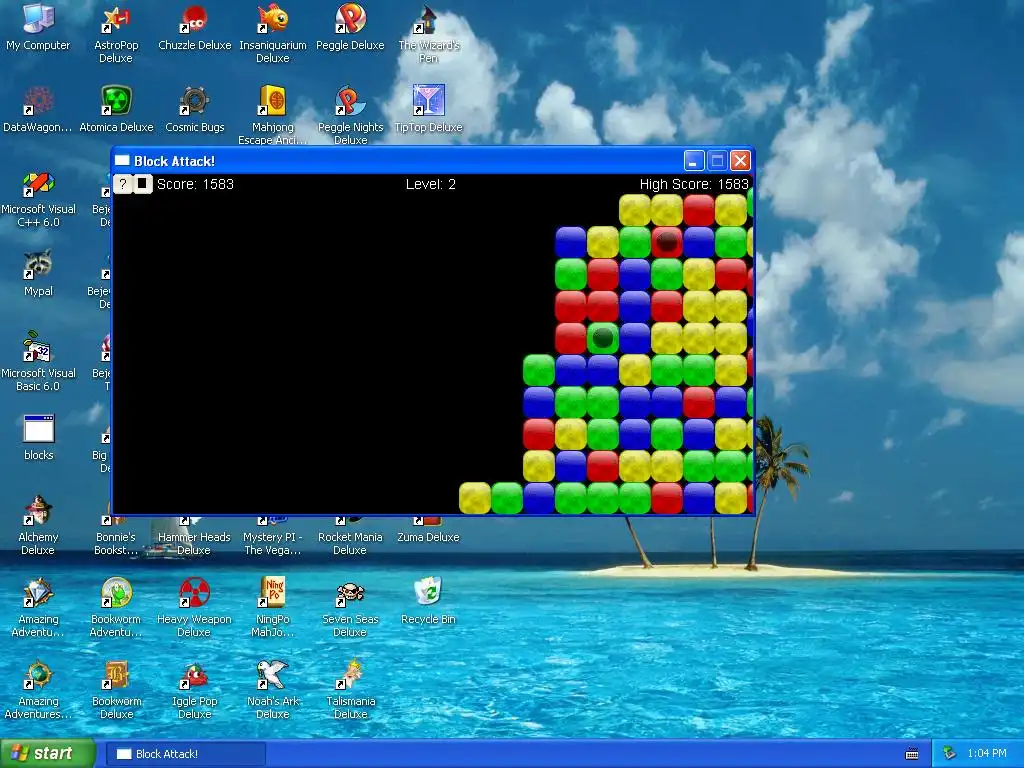Minimize the Block Attack! window
This screenshot has width=1024, height=768.
point(694,161)
